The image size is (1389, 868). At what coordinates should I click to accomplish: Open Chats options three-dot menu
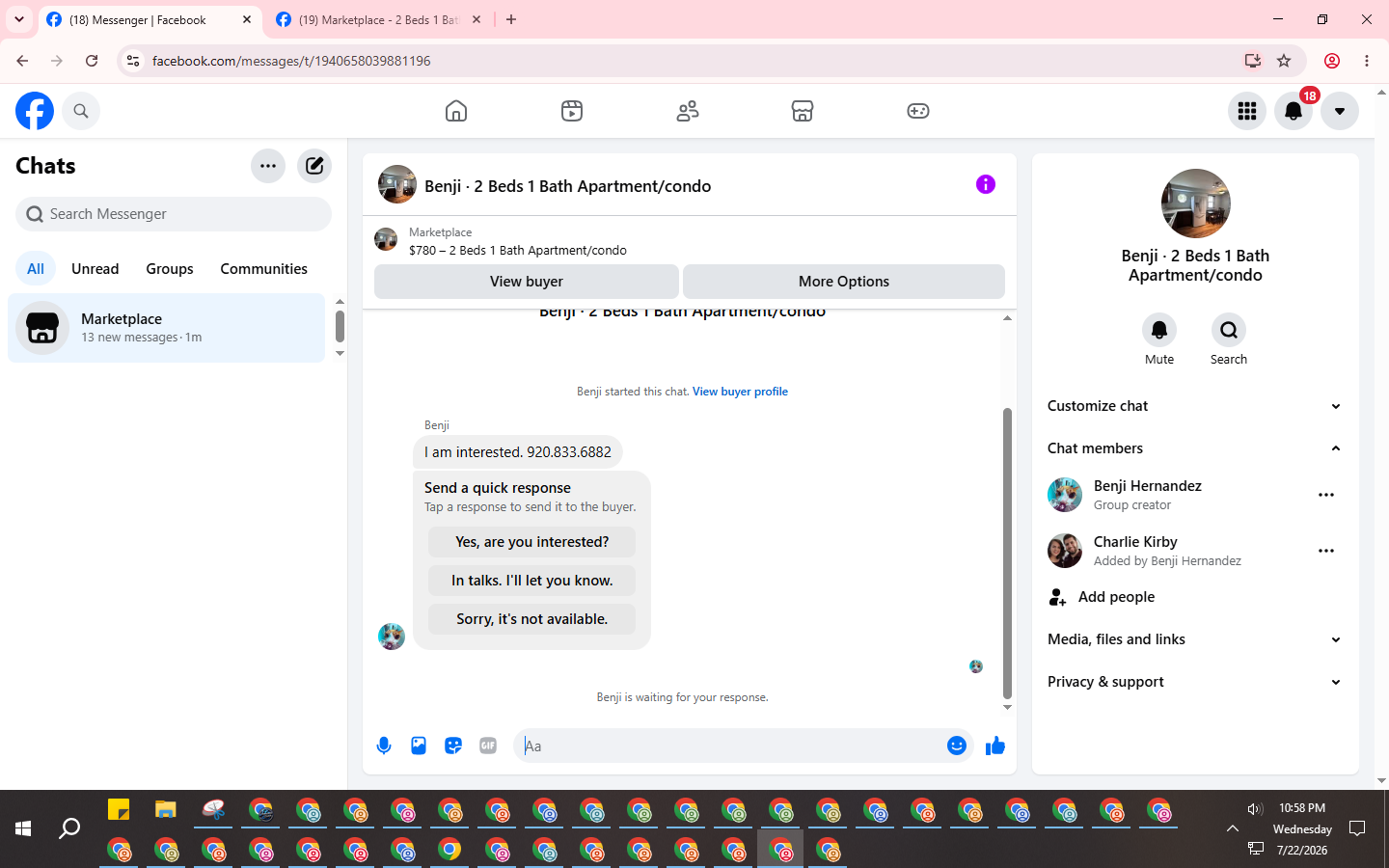point(268,166)
